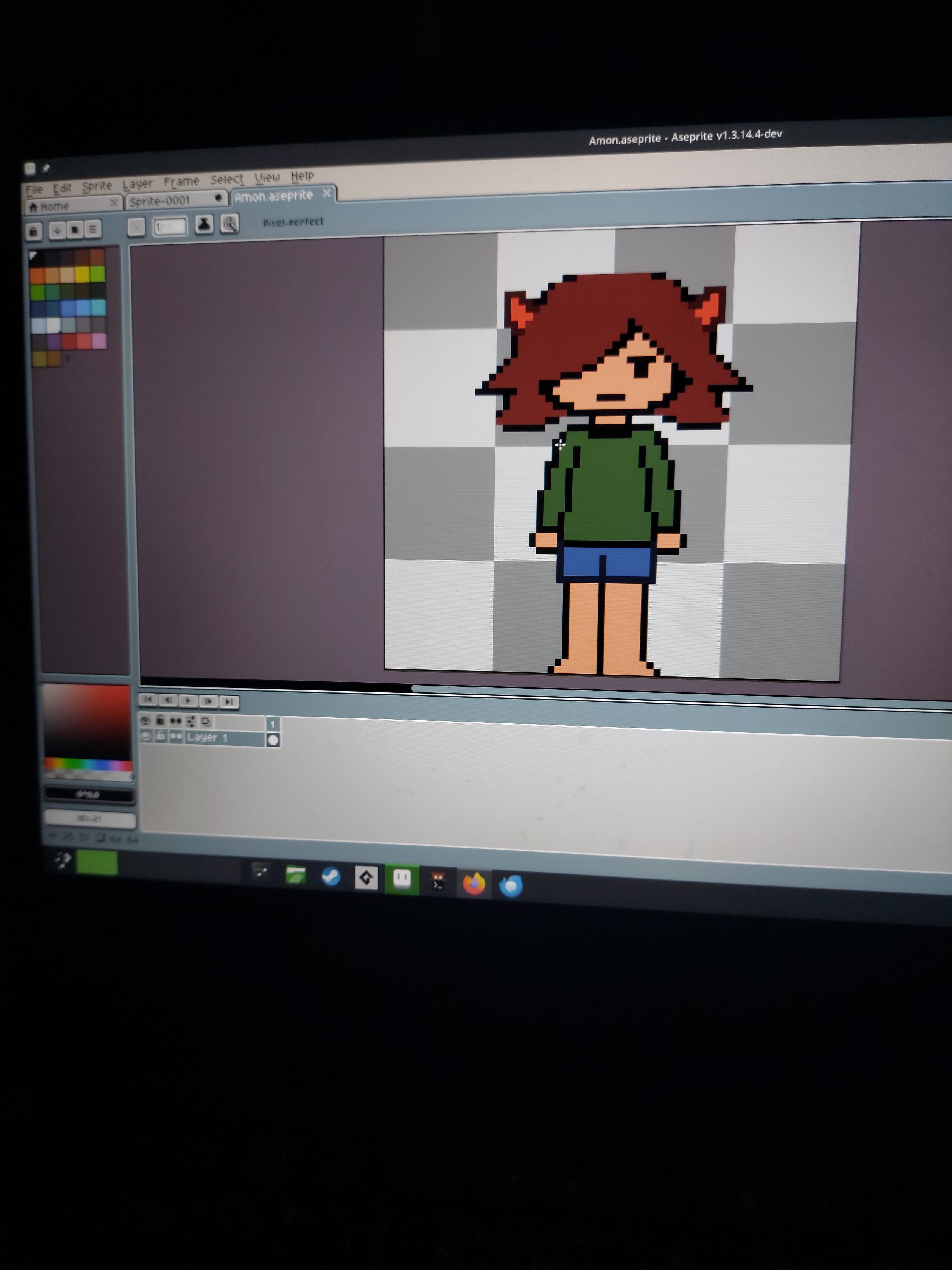Open the Edit menu

pyautogui.click(x=62, y=188)
